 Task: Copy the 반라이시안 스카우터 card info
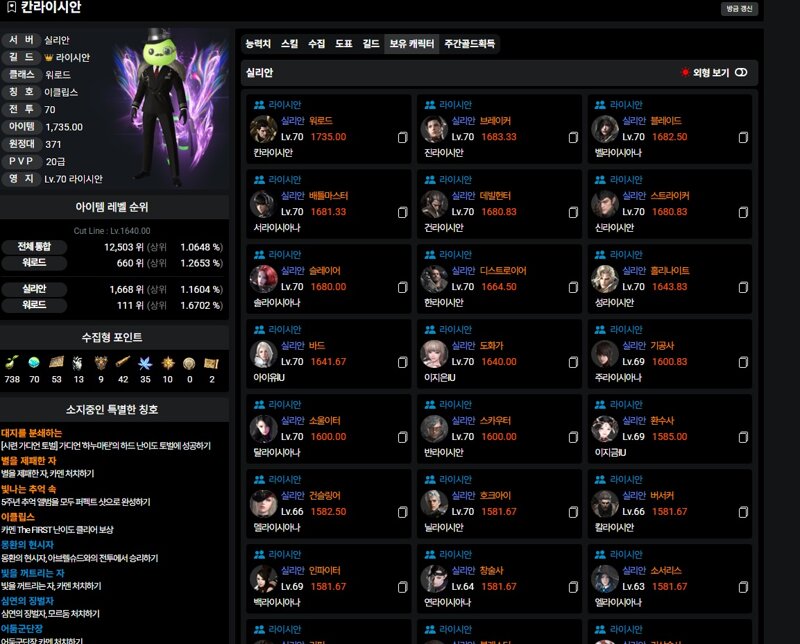(x=573, y=437)
